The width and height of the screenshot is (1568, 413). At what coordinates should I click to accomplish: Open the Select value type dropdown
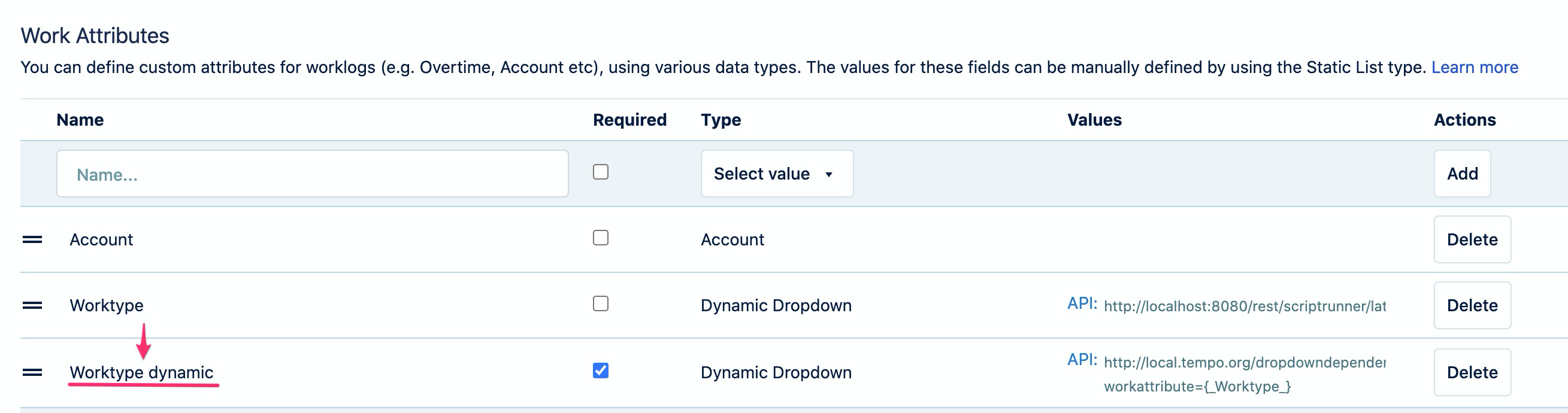[776, 174]
